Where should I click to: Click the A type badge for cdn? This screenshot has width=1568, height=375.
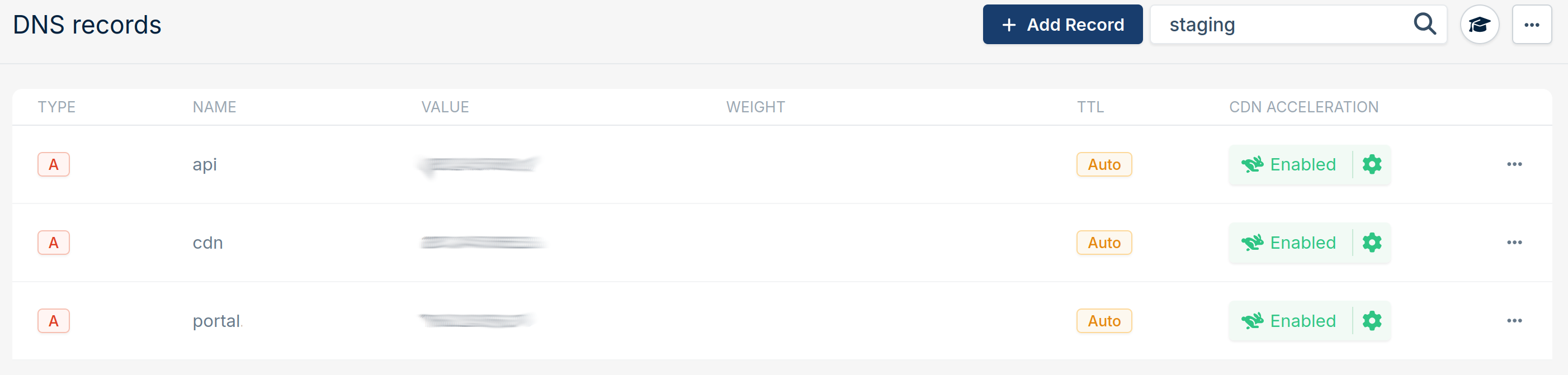click(54, 243)
